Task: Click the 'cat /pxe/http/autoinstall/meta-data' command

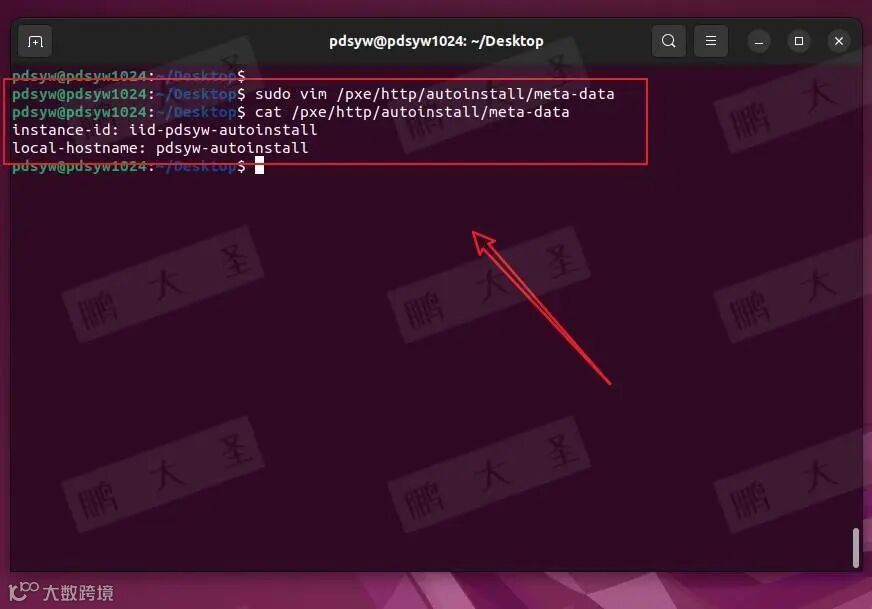Action: point(412,112)
